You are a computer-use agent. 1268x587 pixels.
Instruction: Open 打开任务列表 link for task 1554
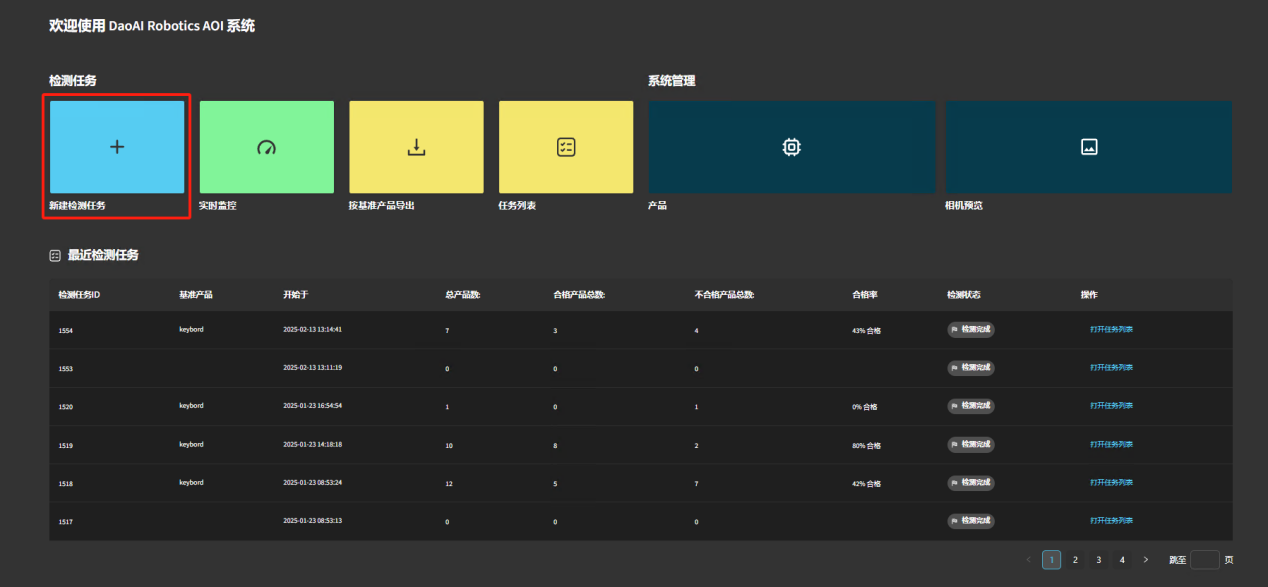click(1111, 329)
